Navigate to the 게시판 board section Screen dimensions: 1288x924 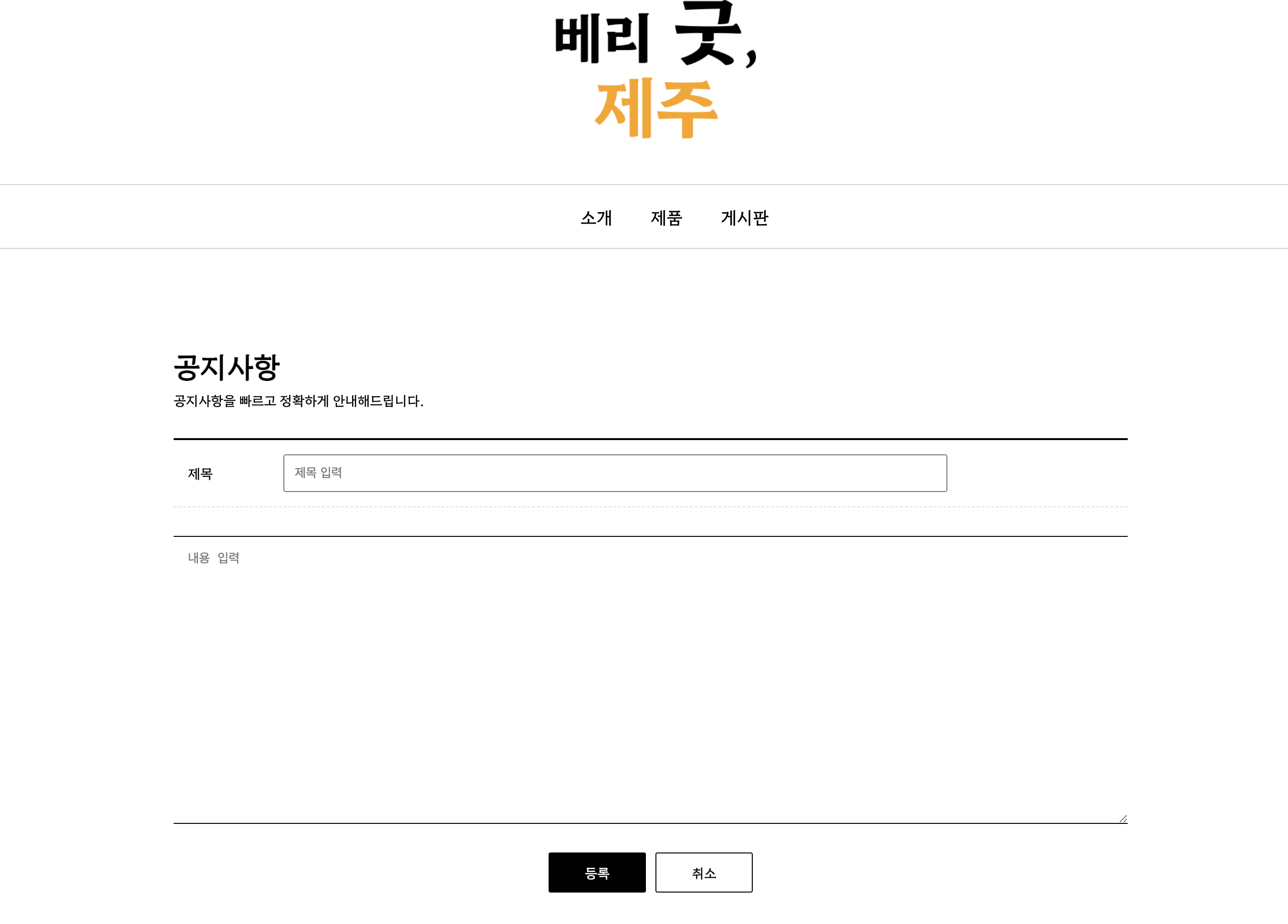[x=745, y=218]
